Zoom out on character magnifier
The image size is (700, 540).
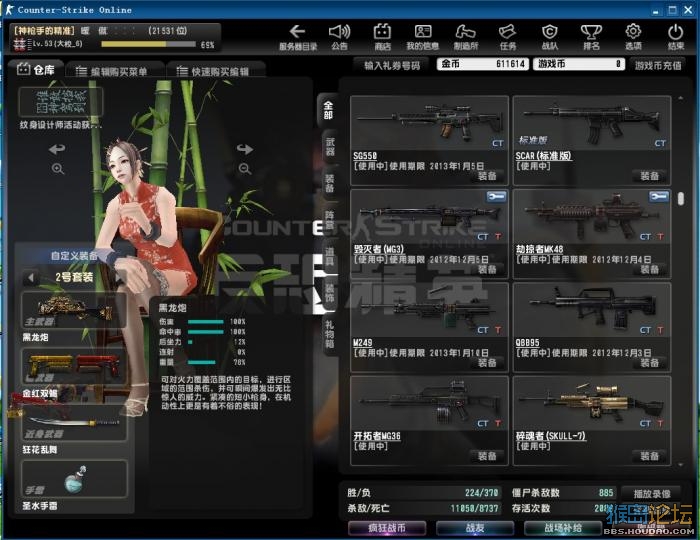(x=244, y=169)
